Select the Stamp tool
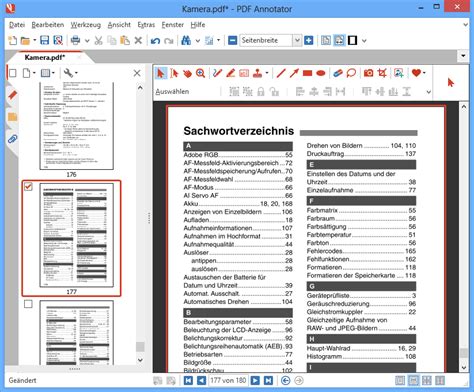Image resolution: width=474 pixels, height=392 pixels. click(257, 73)
